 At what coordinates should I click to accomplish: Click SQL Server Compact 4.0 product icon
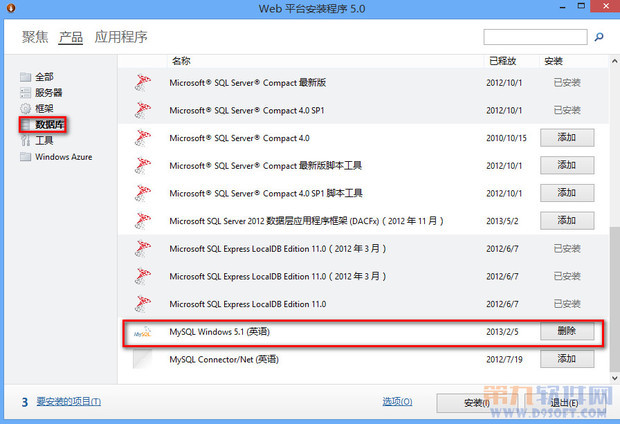coord(143,138)
